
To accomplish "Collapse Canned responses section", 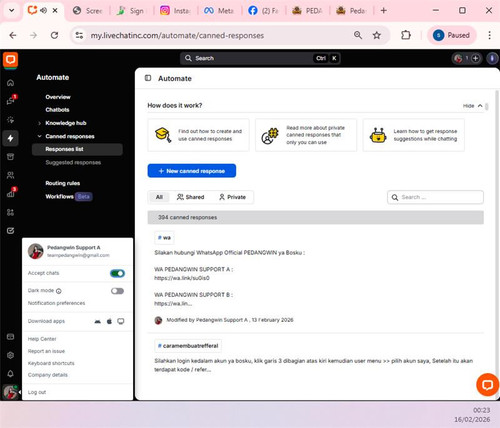I will [39, 136].
